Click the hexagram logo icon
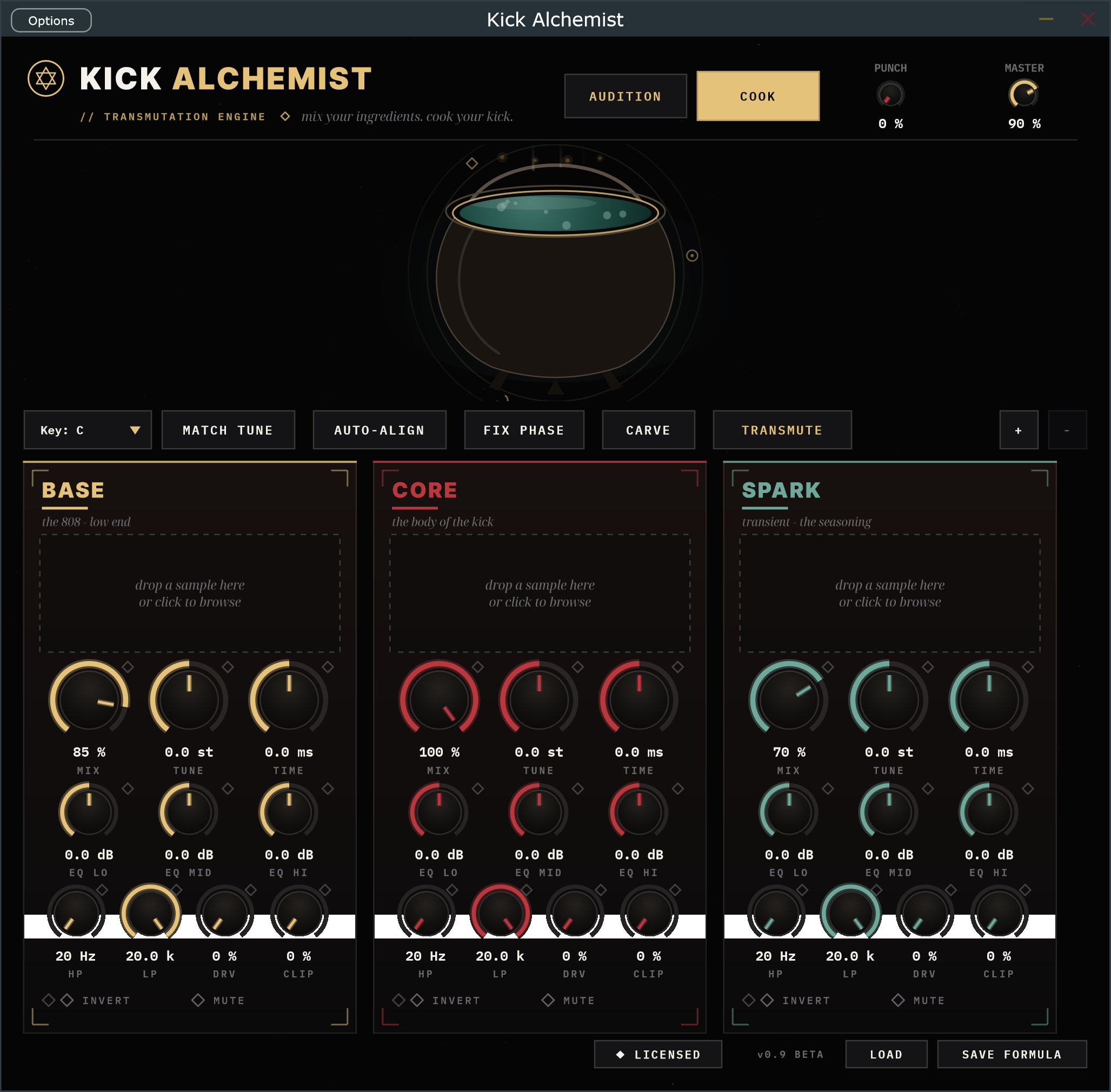1111x1092 pixels. [x=46, y=78]
